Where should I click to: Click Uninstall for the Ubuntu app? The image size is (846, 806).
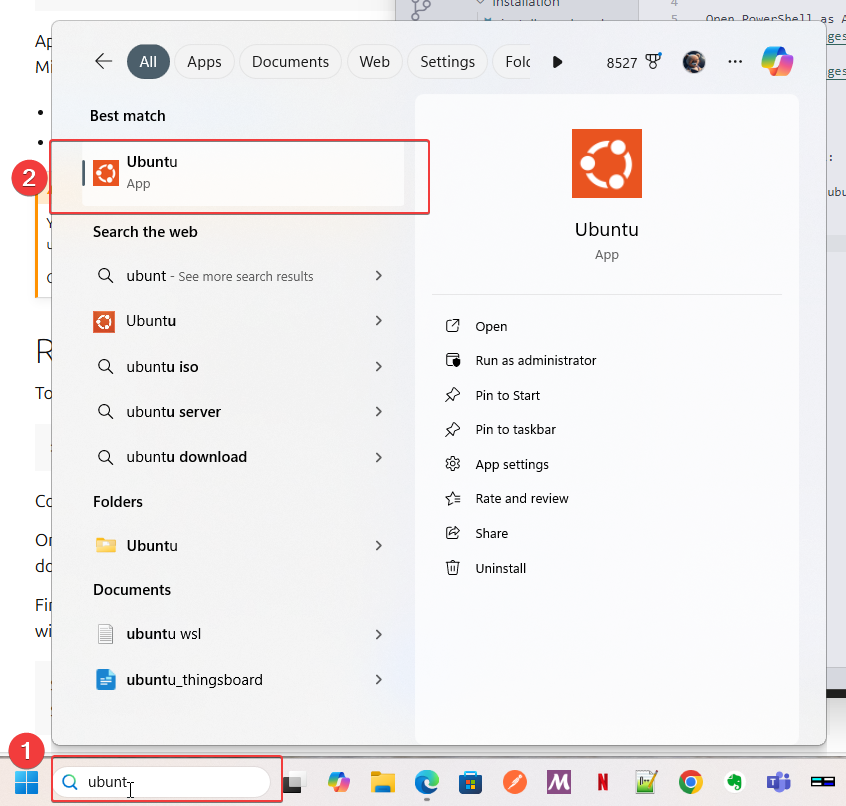tap(500, 568)
